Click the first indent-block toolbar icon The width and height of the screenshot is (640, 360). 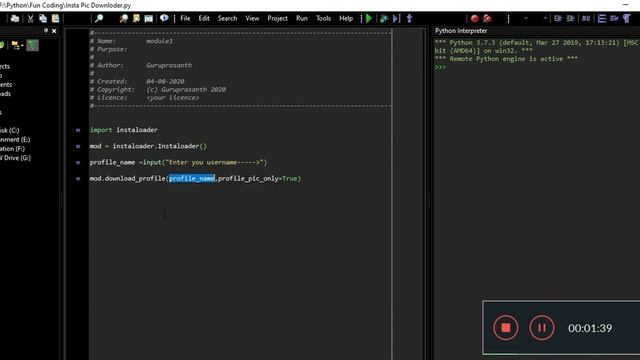(x=558, y=18)
